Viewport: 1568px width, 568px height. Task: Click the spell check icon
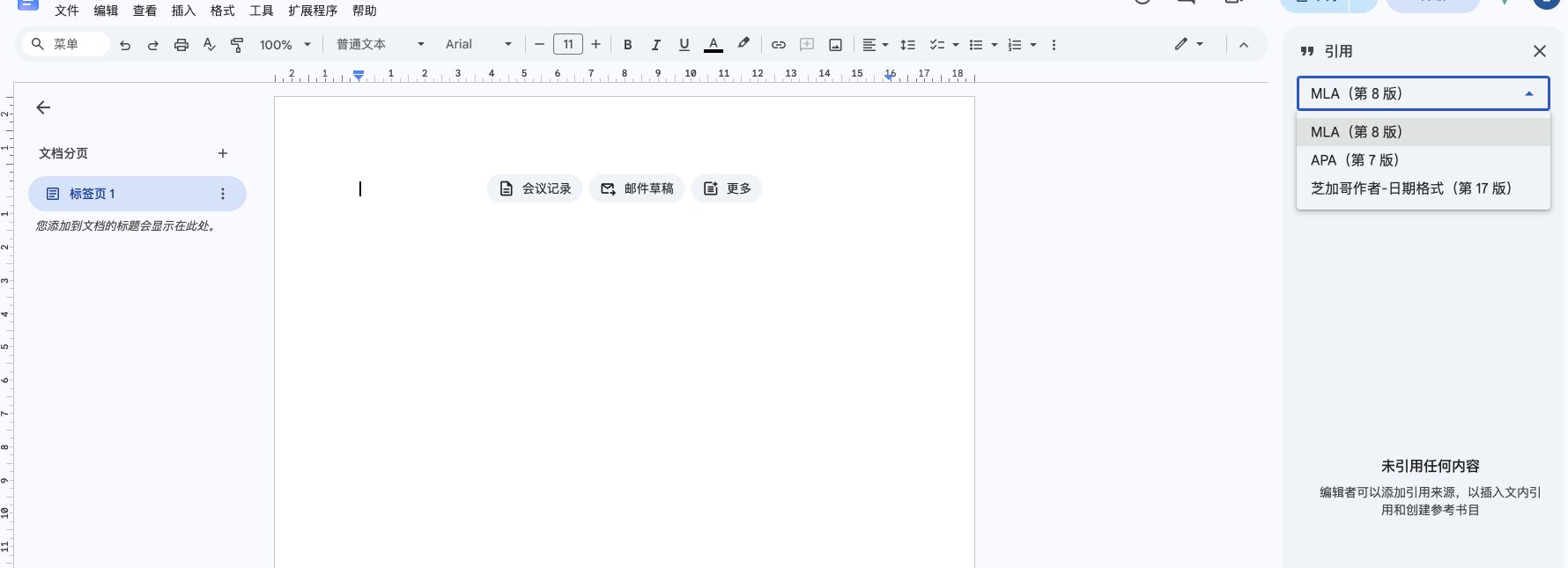(x=209, y=44)
